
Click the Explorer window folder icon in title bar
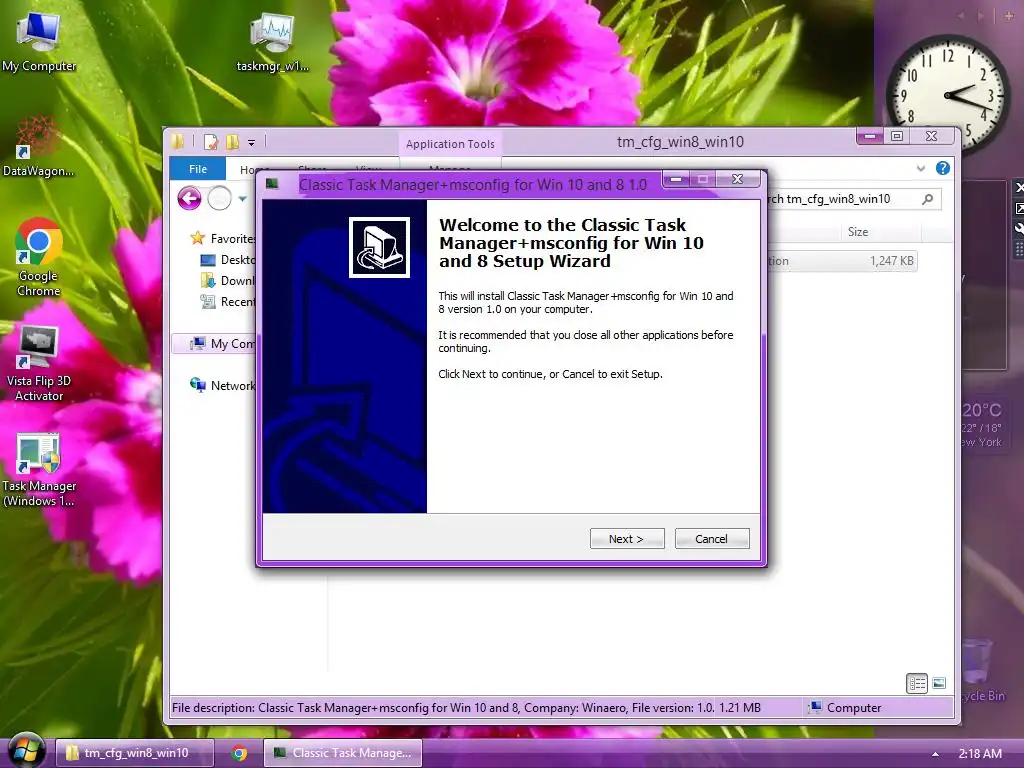pos(178,141)
